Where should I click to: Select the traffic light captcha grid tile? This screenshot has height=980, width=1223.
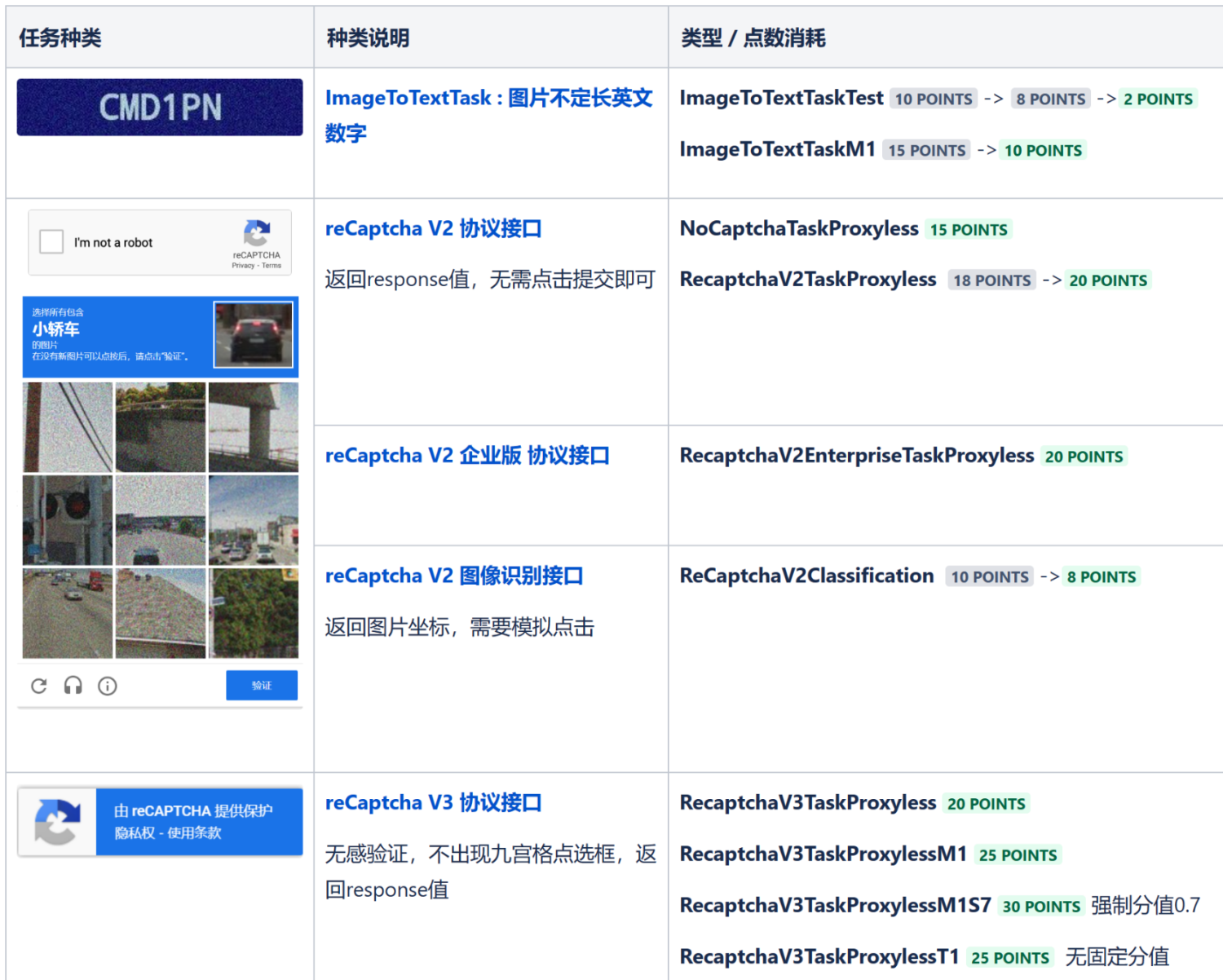pos(68,521)
